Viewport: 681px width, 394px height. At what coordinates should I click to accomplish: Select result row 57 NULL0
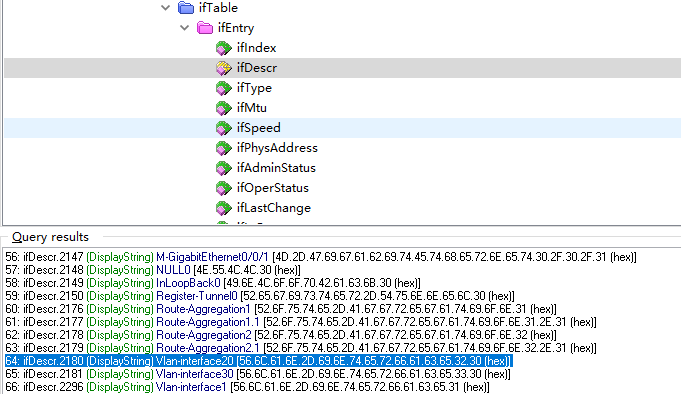(153, 270)
